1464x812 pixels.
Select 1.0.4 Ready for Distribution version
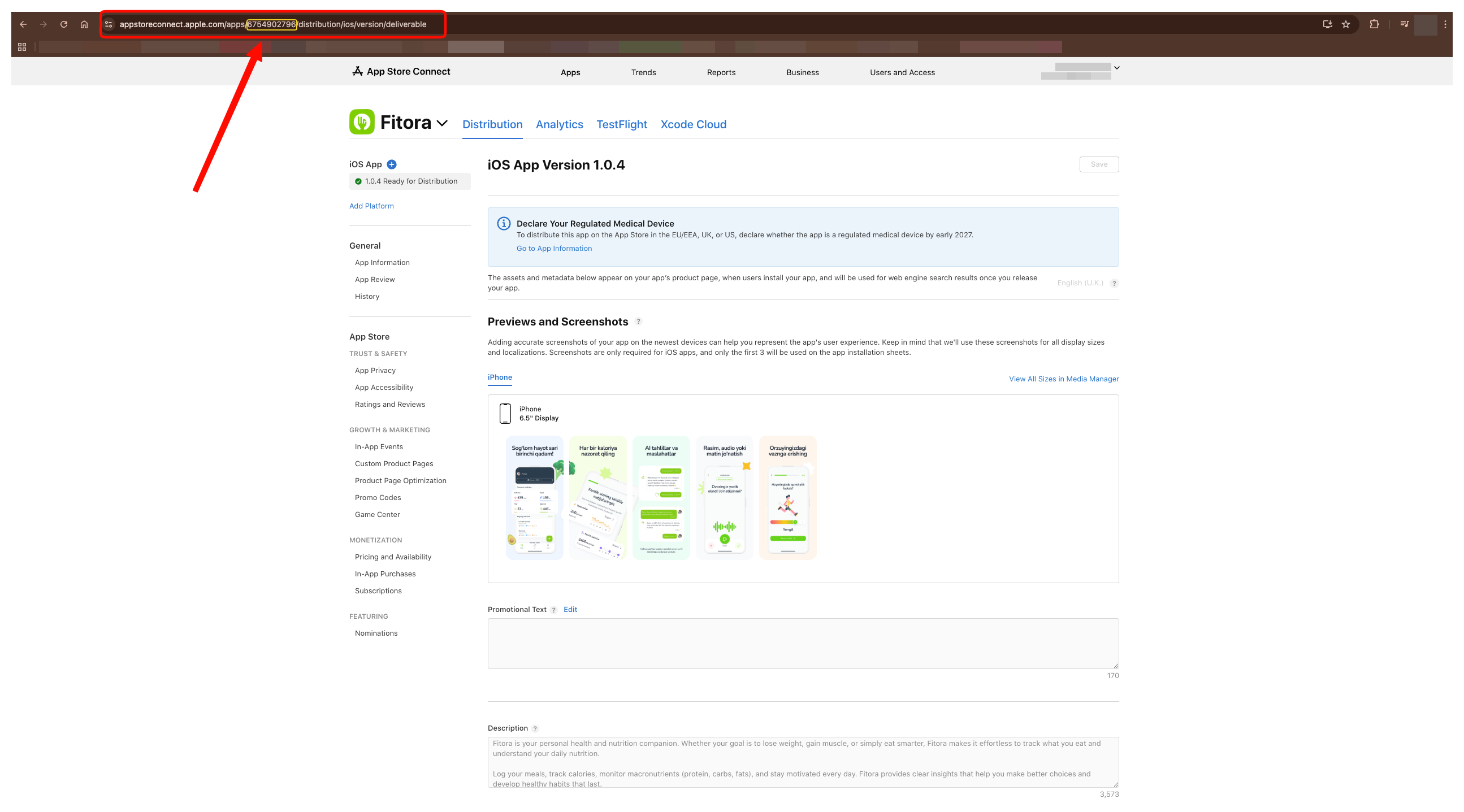(x=410, y=181)
